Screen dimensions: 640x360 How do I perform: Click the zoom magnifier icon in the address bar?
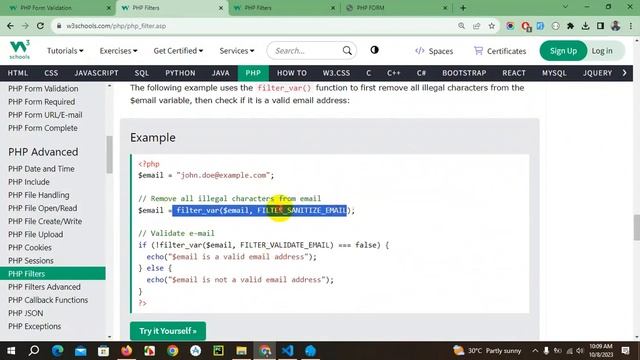[x=461, y=26]
